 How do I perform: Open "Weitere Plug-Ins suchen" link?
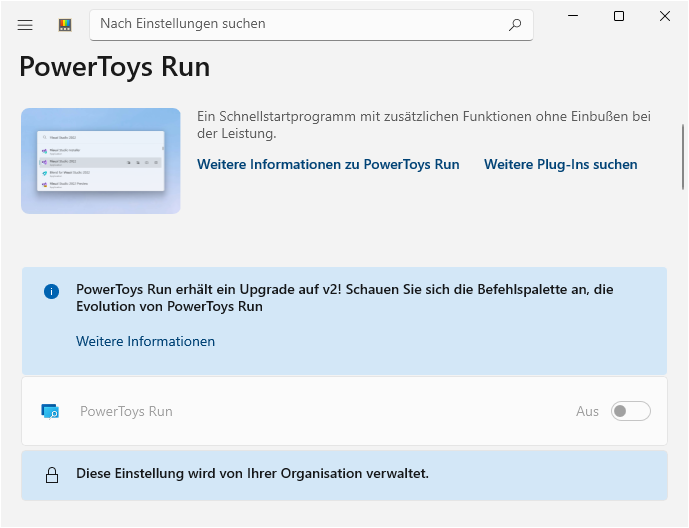tap(560, 164)
